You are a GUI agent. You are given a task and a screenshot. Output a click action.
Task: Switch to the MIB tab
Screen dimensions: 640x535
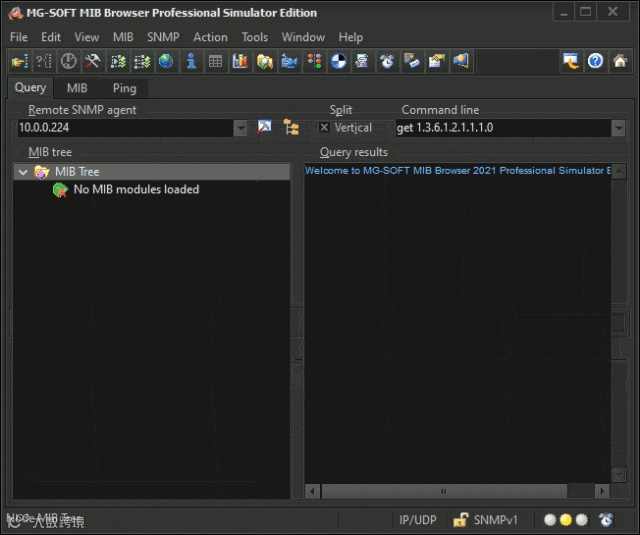[x=77, y=88]
